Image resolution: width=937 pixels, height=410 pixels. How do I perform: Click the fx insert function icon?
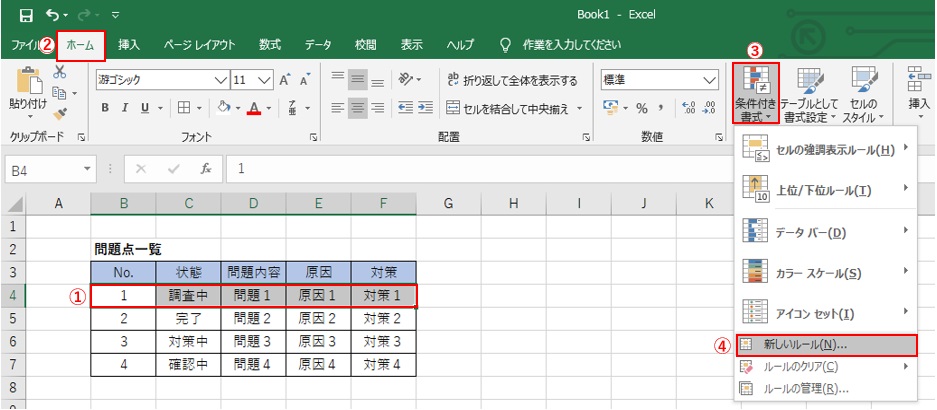(206, 169)
